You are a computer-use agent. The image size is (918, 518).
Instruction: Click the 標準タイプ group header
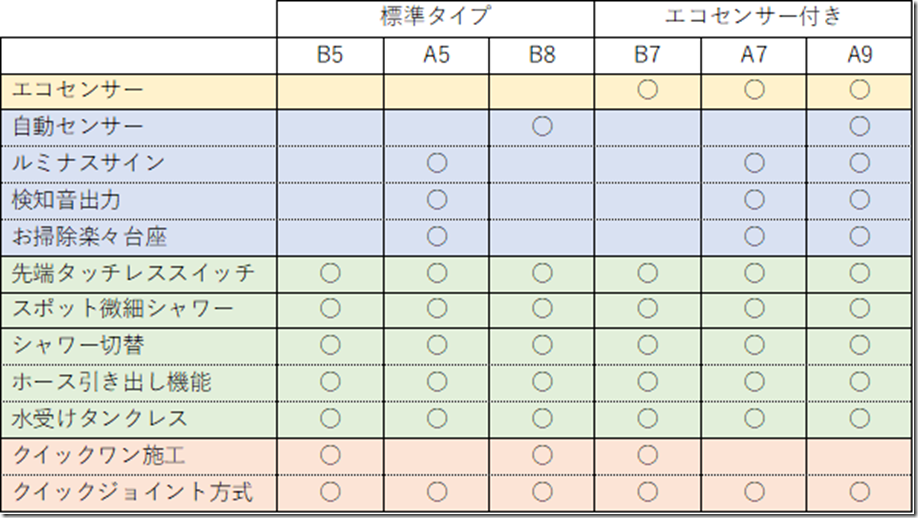point(436,16)
